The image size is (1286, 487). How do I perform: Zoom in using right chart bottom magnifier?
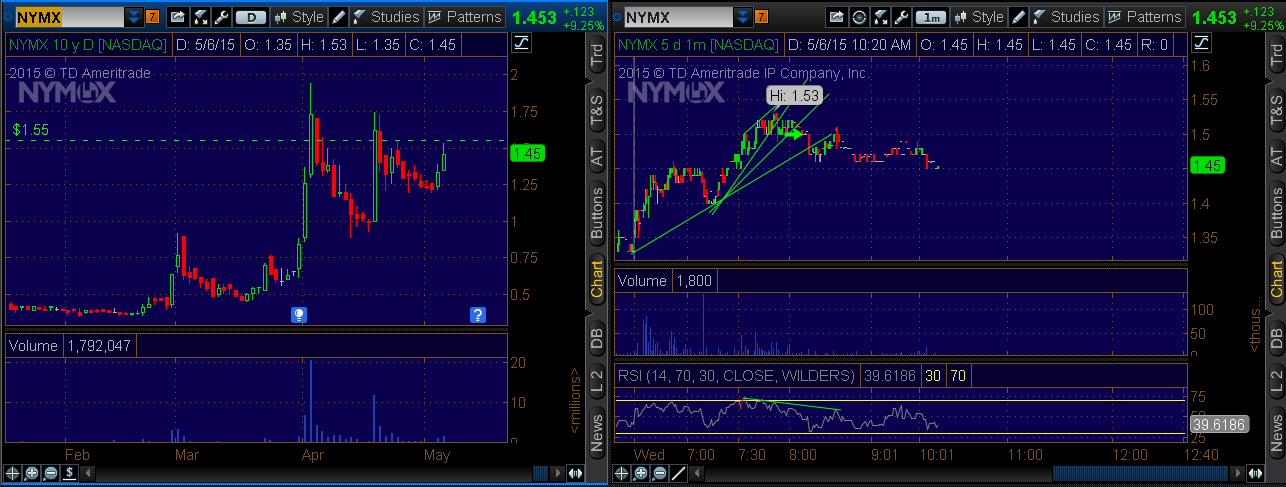(641, 473)
